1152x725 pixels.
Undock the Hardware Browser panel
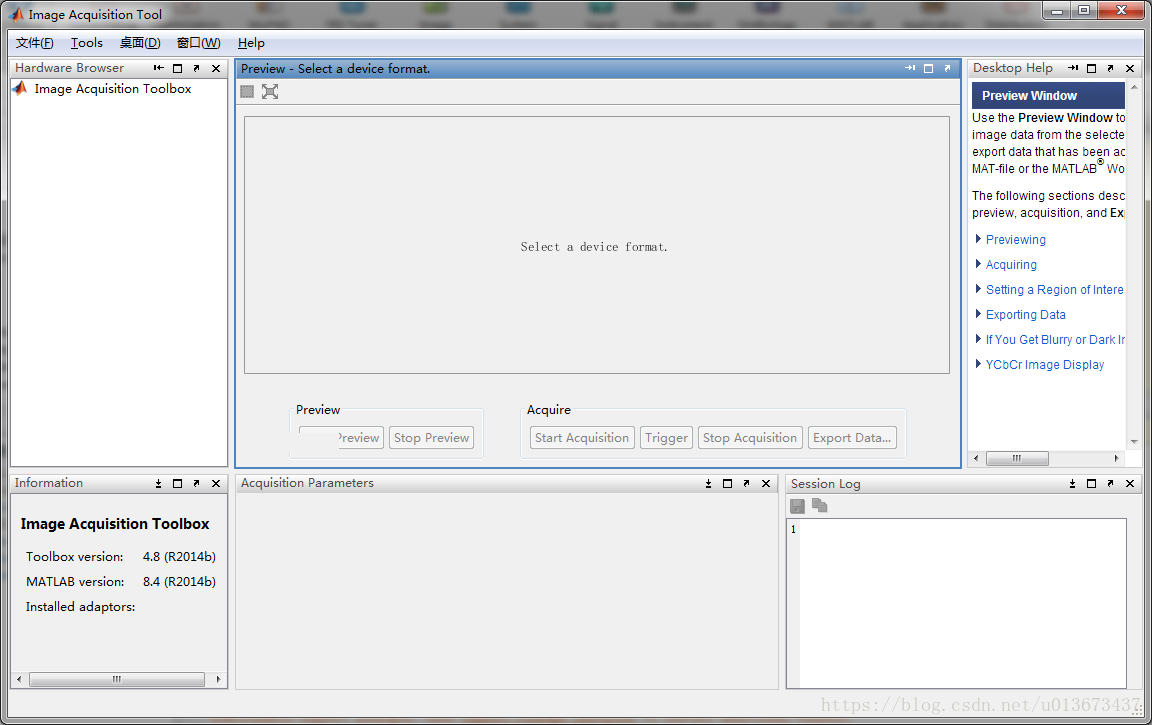pos(196,68)
